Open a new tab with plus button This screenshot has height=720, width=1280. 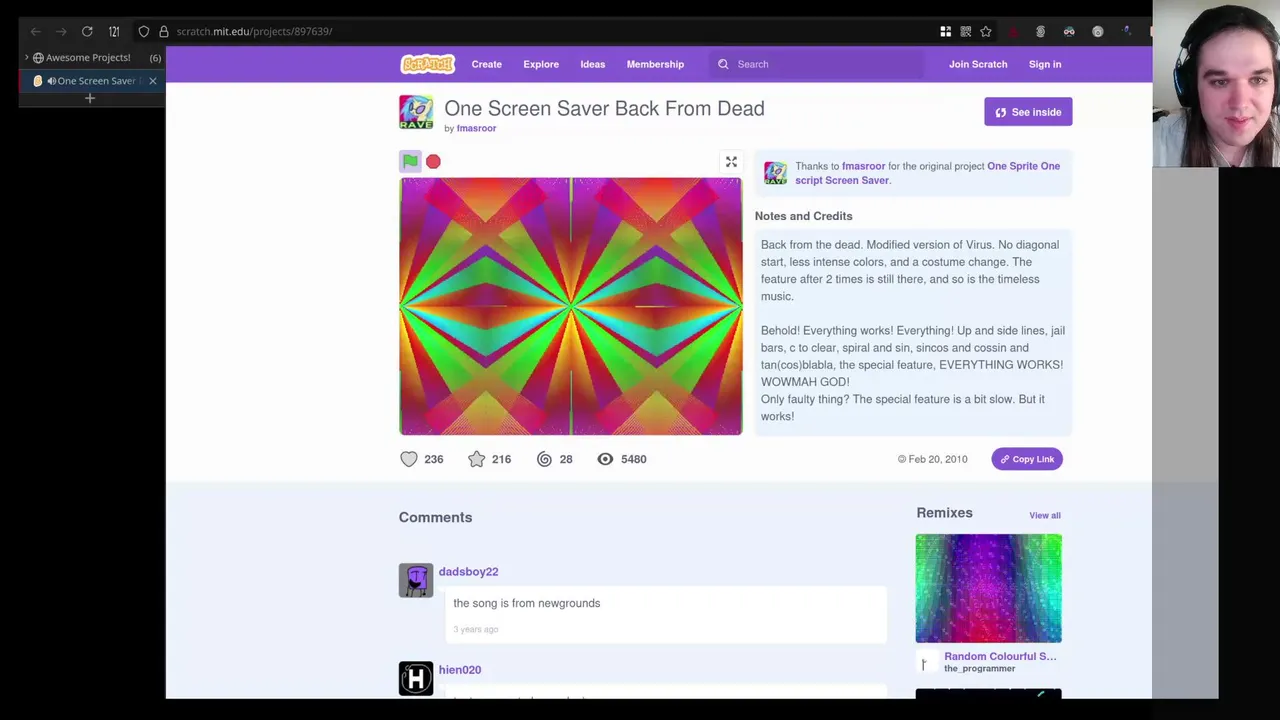(x=90, y=98)
